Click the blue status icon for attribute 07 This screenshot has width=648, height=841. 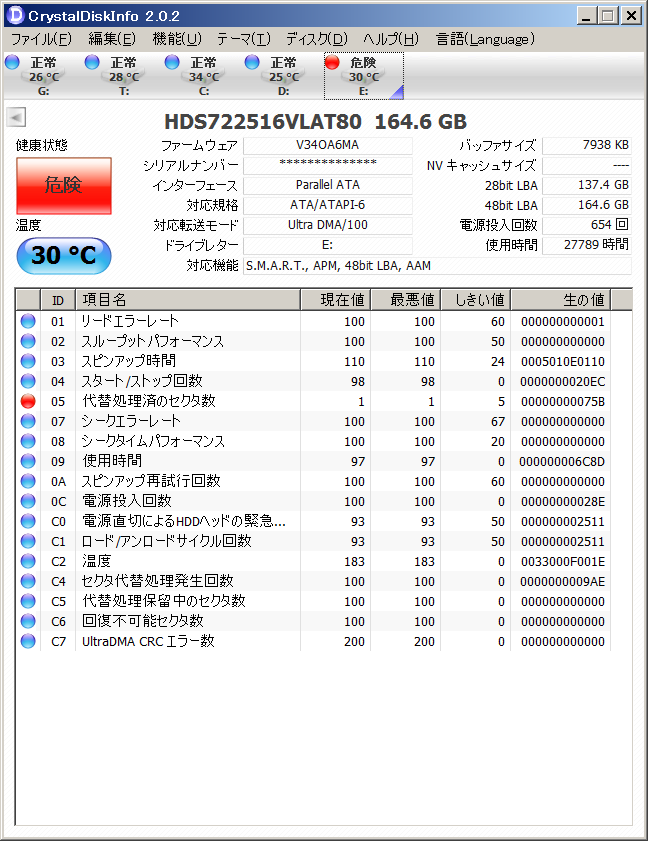point(28,420)
